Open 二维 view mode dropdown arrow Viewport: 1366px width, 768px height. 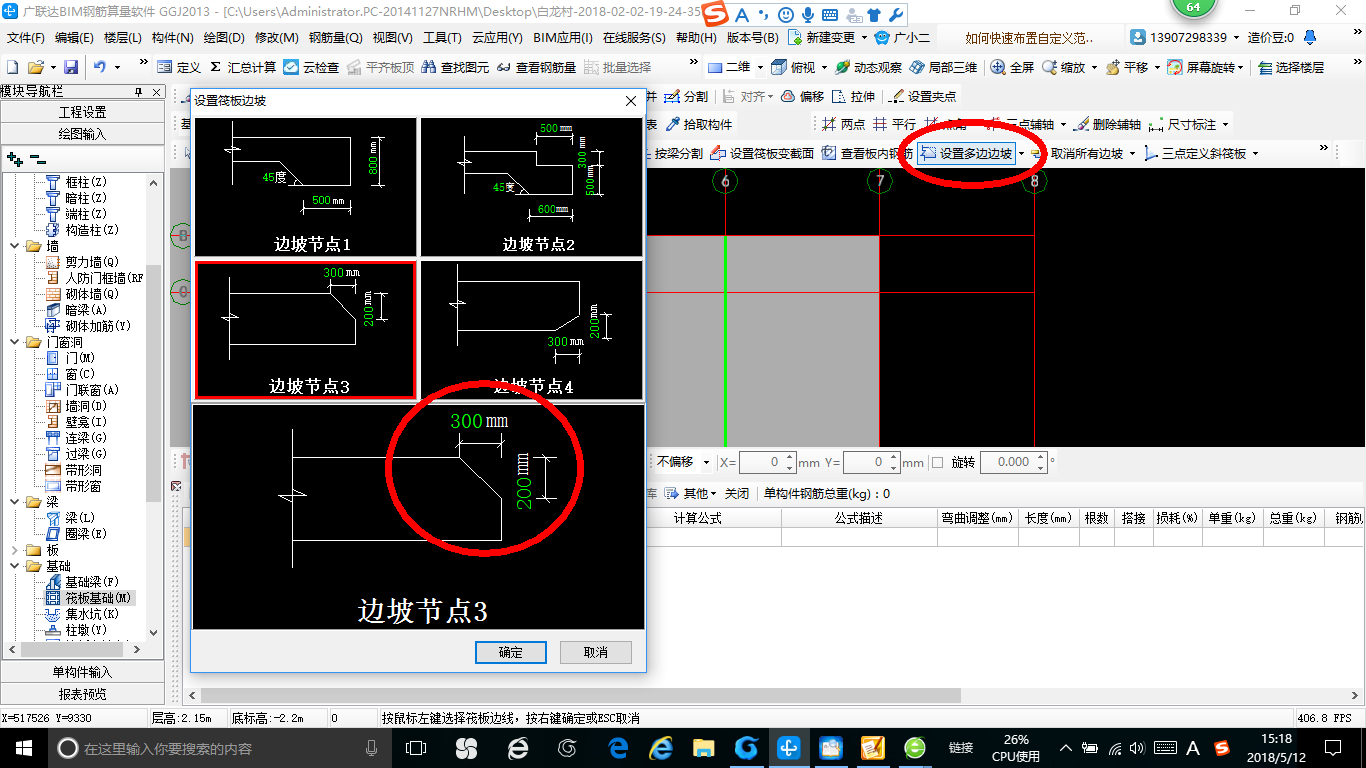click(x=761, y=67)
